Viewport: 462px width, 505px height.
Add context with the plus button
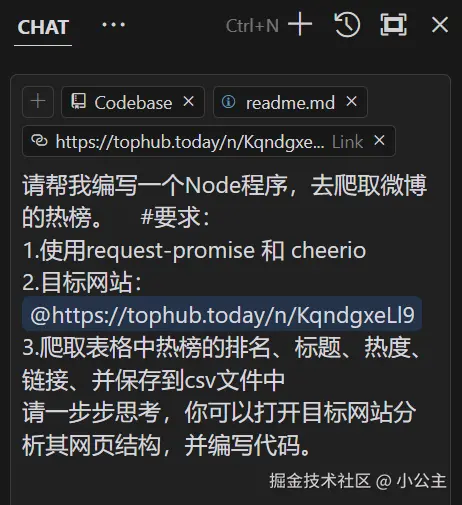point(38,101)
